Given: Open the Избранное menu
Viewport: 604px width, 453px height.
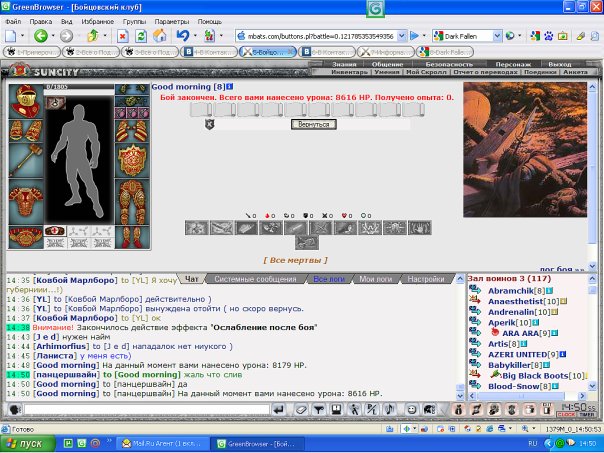Looking at the screenshot, I should (x=97, y=22).
